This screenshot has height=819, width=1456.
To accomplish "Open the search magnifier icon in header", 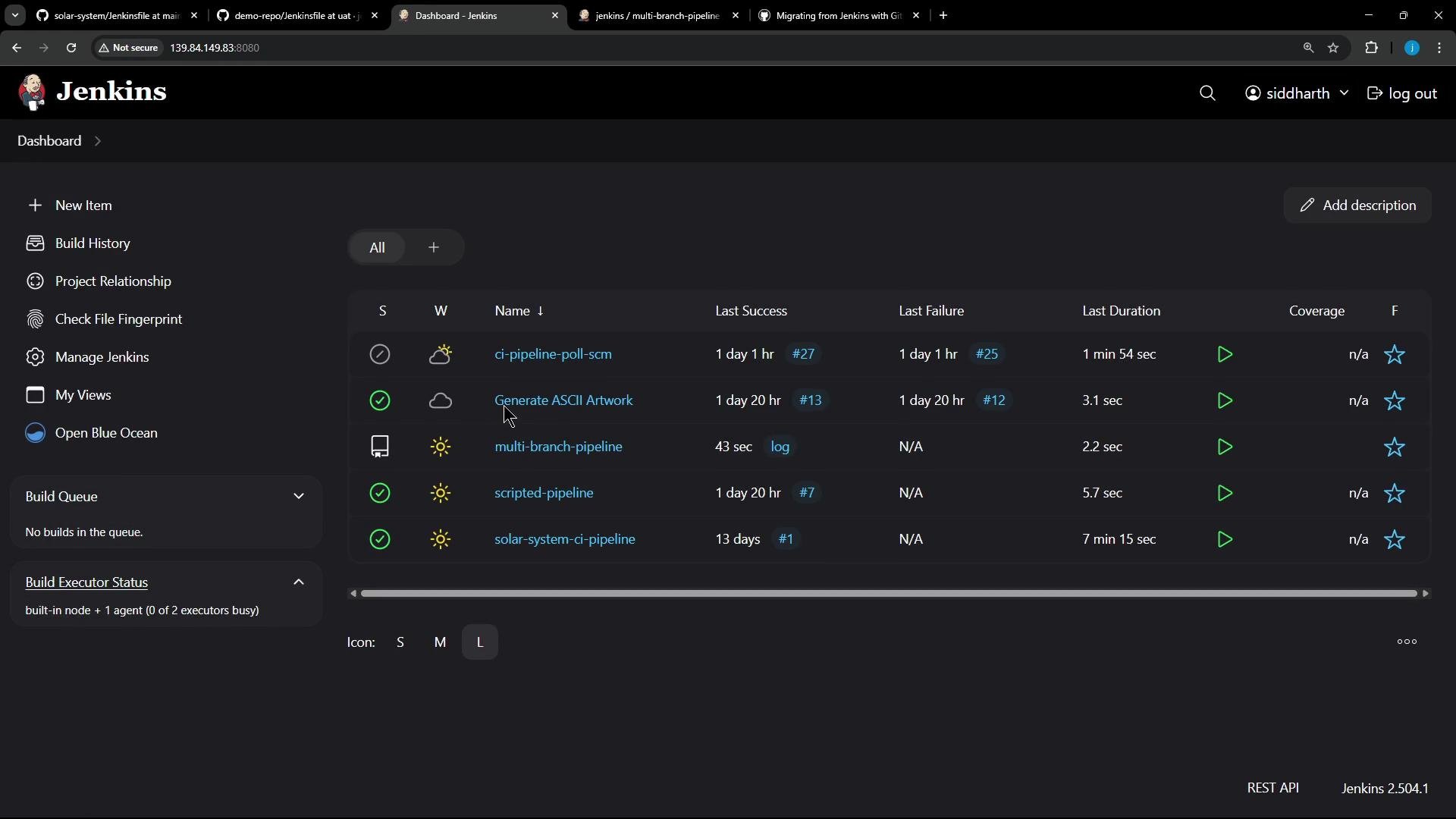I will (x=1208, y=93).
